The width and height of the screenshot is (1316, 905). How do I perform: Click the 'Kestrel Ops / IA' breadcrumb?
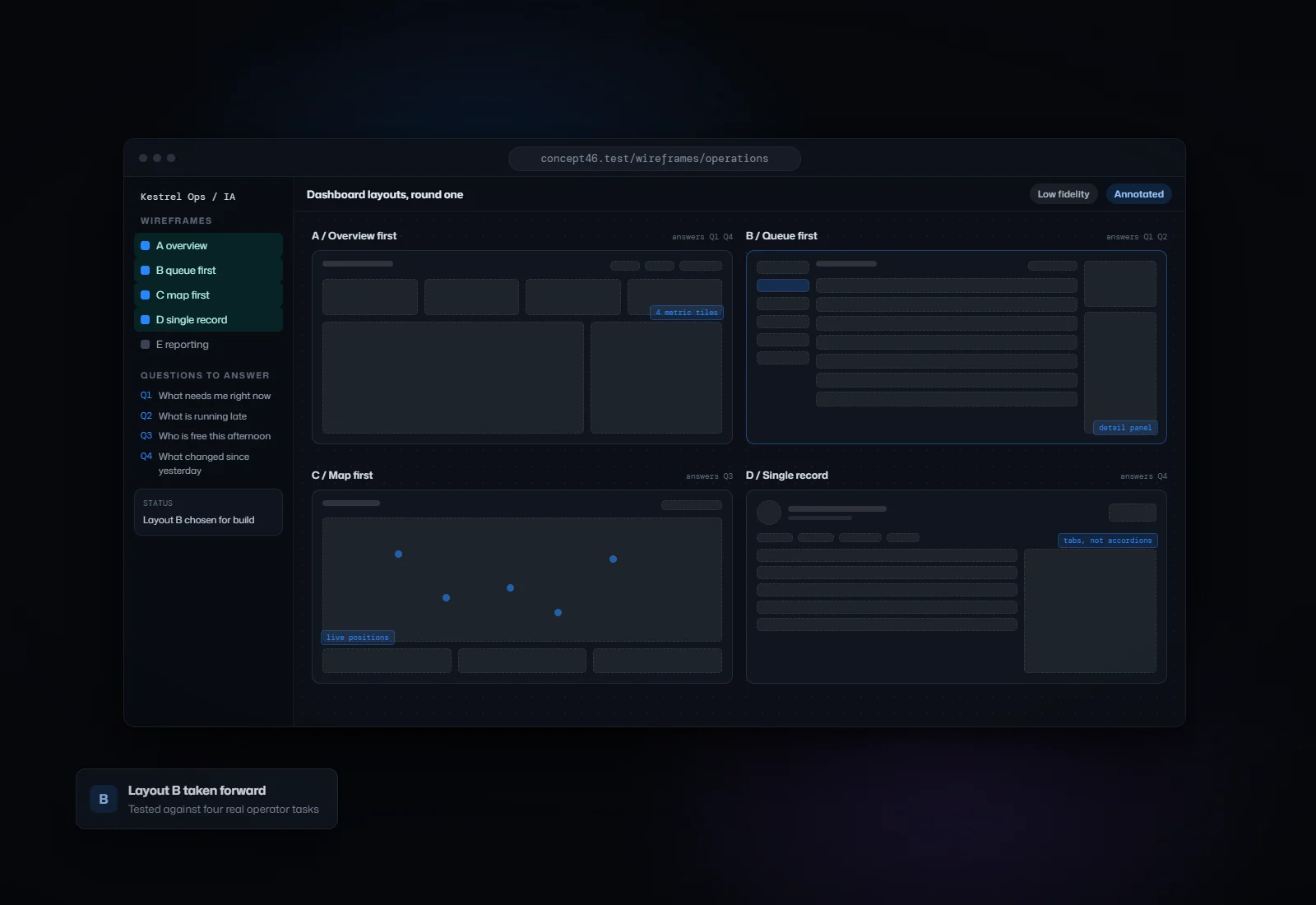[188, 197]
